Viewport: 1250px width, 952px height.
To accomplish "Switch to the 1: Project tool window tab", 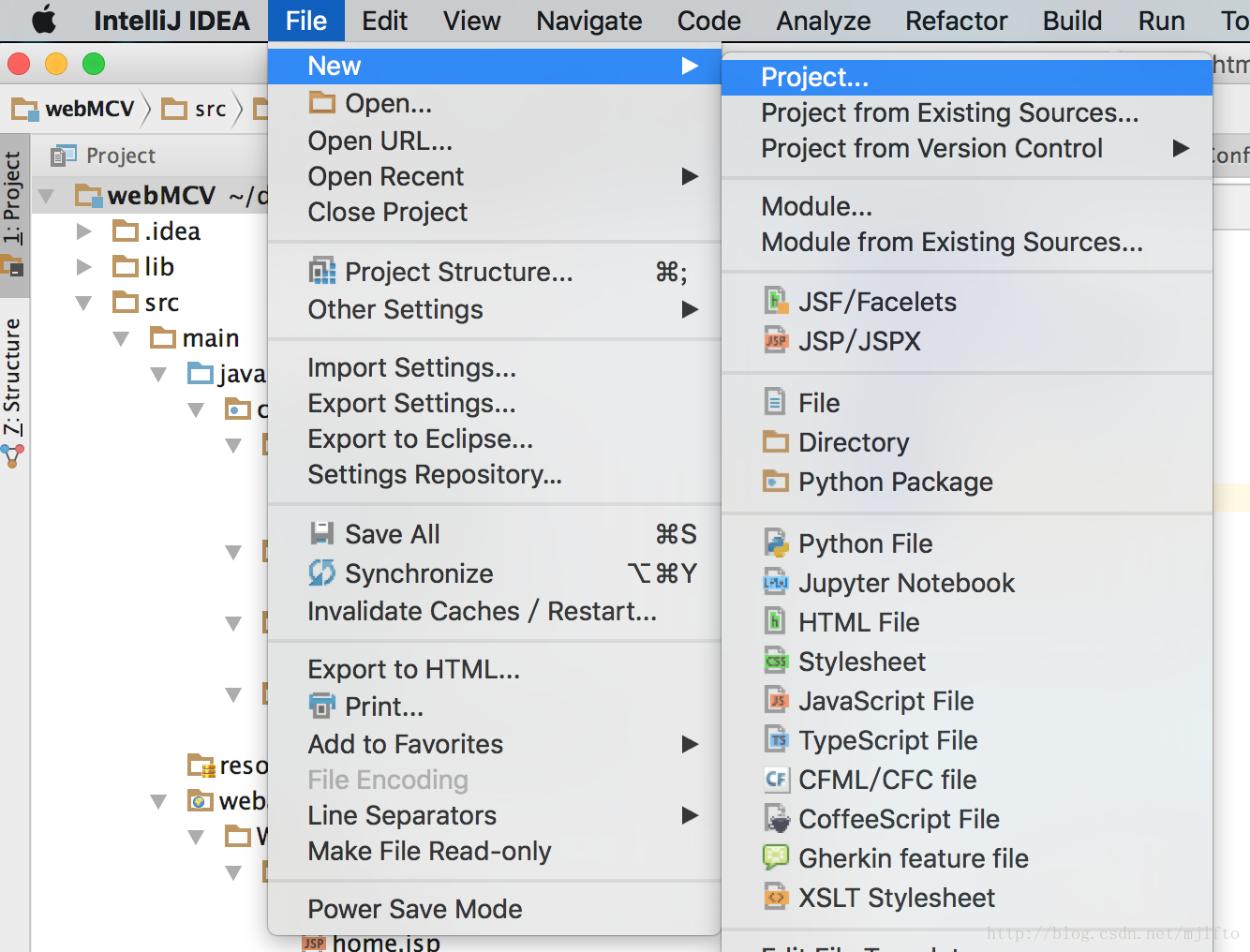I will [x=13, y=214].
